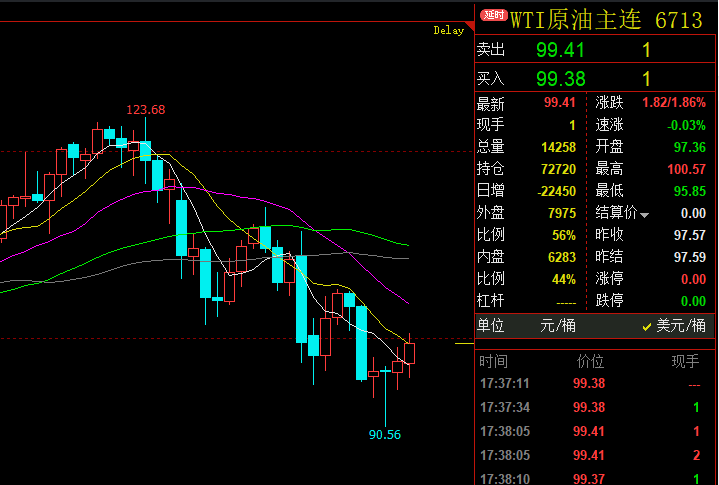Image resolution: width=719 pixels, height=485 pixels.
Task: Click the 买入 label
Action: (x=491, y=79)
